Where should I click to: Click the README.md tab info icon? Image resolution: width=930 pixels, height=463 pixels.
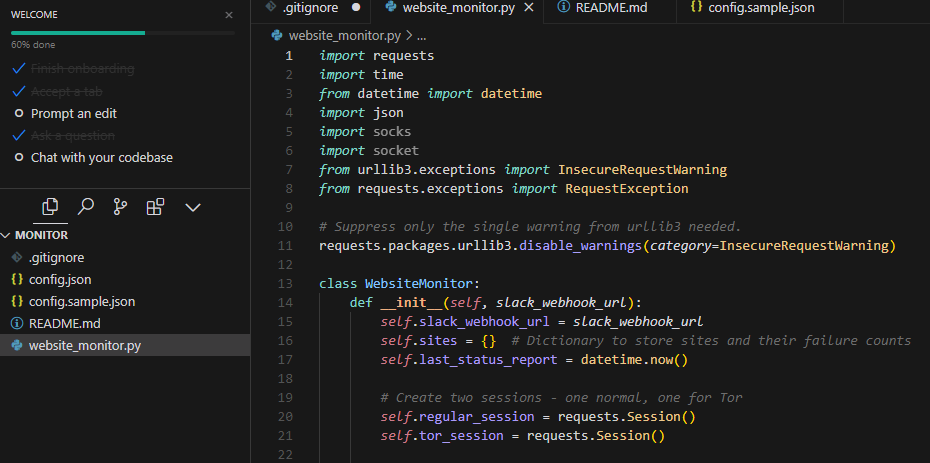click(x=564, y=8)
